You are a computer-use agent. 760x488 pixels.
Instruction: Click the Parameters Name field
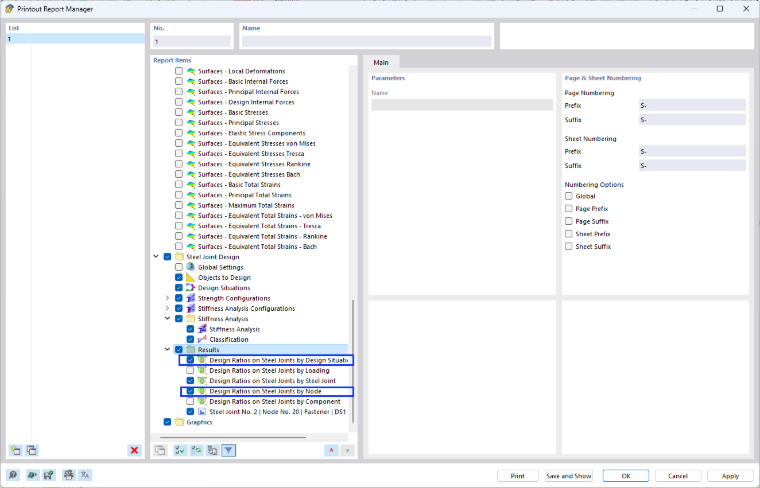tap(462, 105)
